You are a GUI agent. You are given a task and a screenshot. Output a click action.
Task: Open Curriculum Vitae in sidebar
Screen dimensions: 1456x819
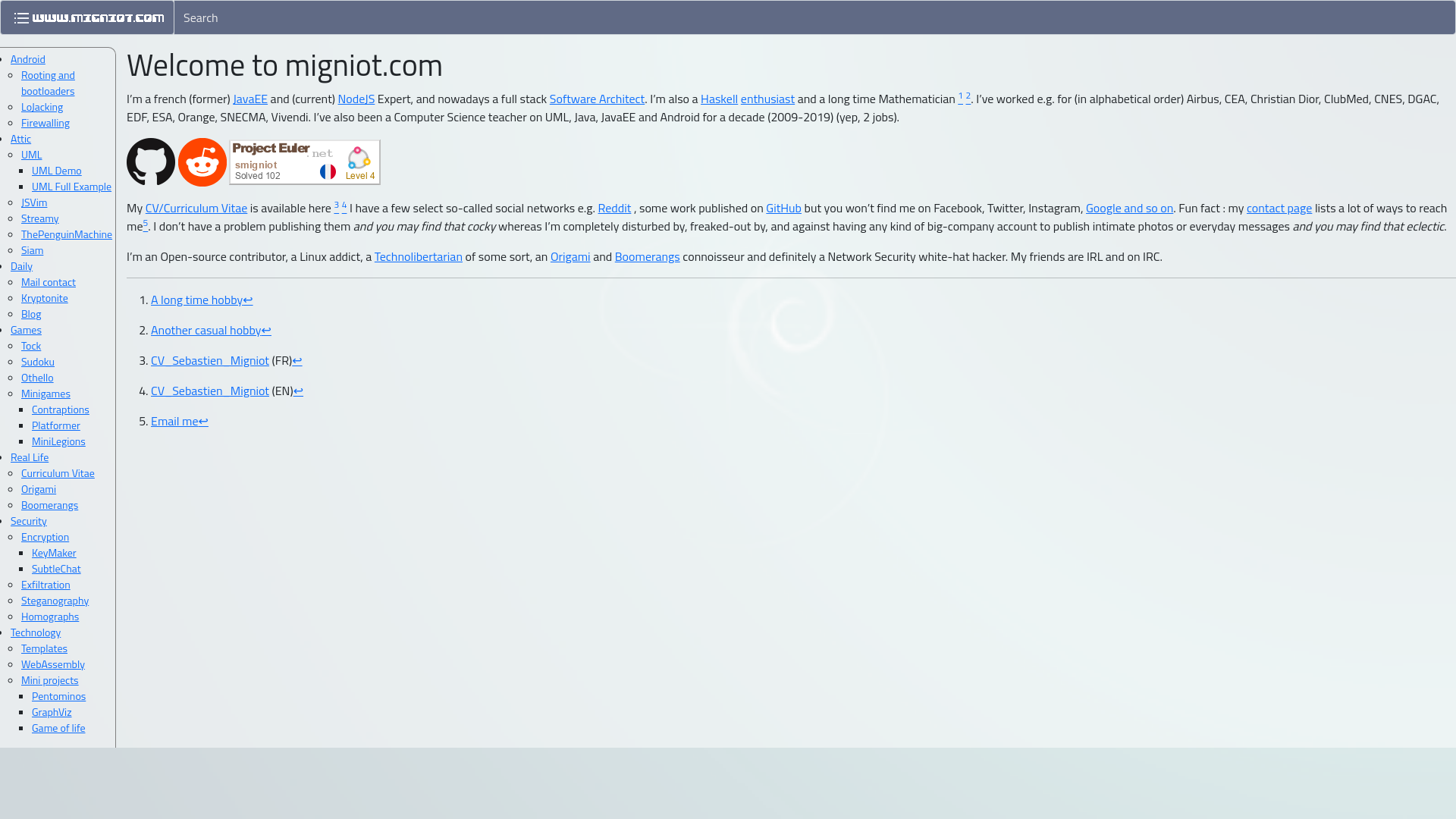click(x=58, y=473)
